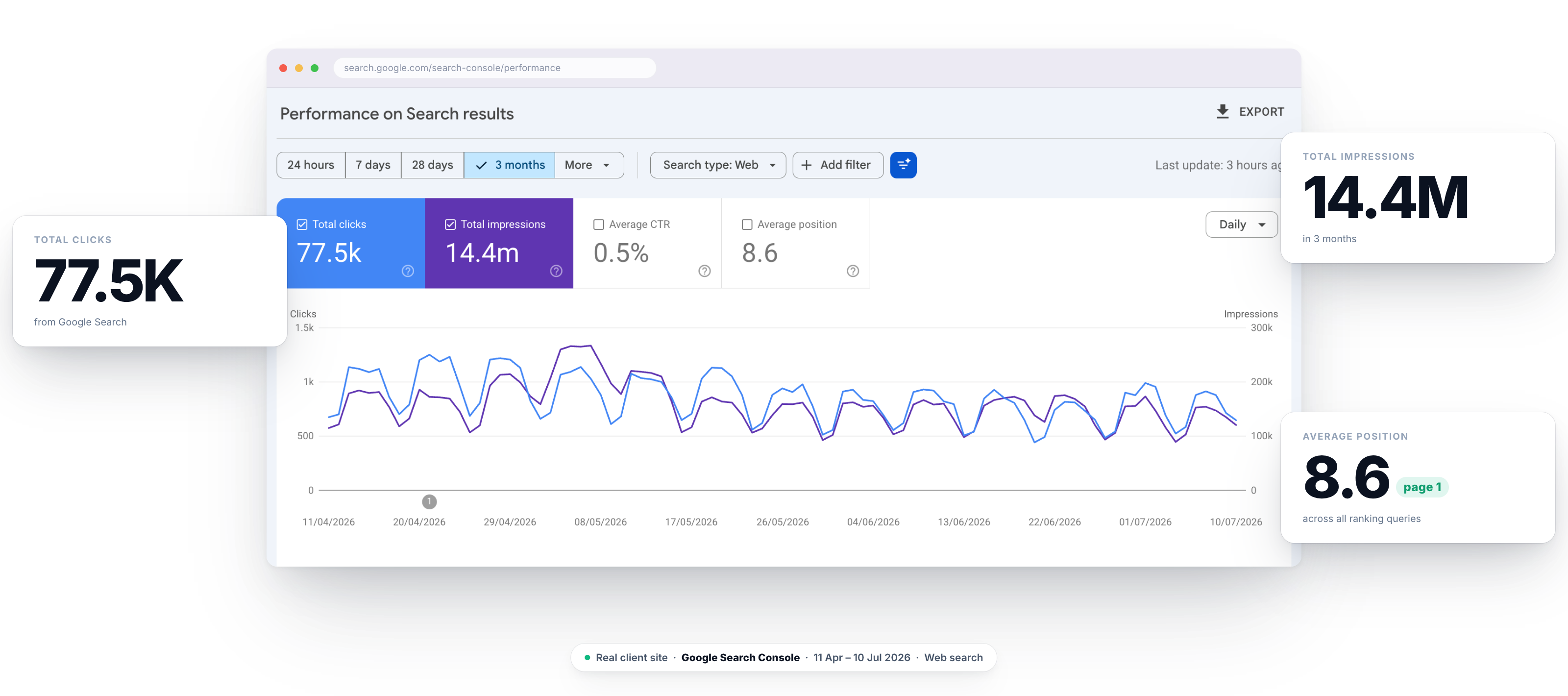This screenshot has height=696, width=1568.
Task: Select the 28 days range
Action: pos(433,165)
